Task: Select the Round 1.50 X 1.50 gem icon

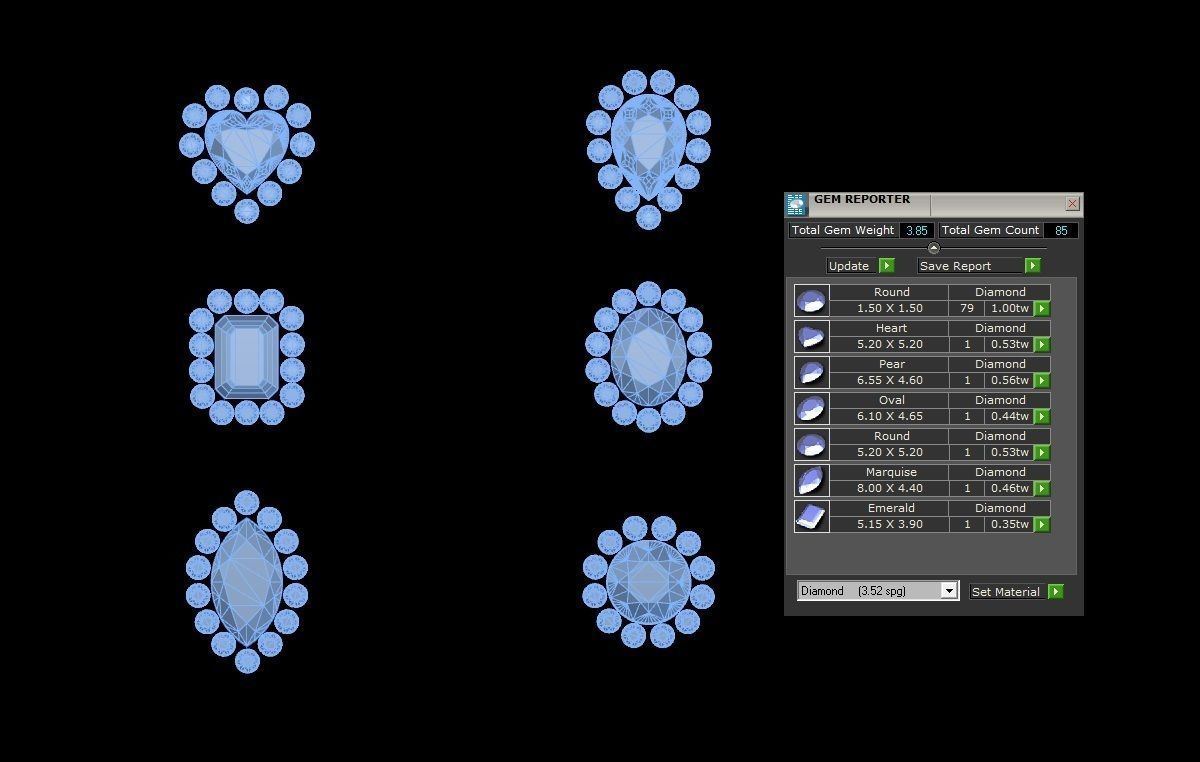Action: pyautogui.click(x=812, y=300)
